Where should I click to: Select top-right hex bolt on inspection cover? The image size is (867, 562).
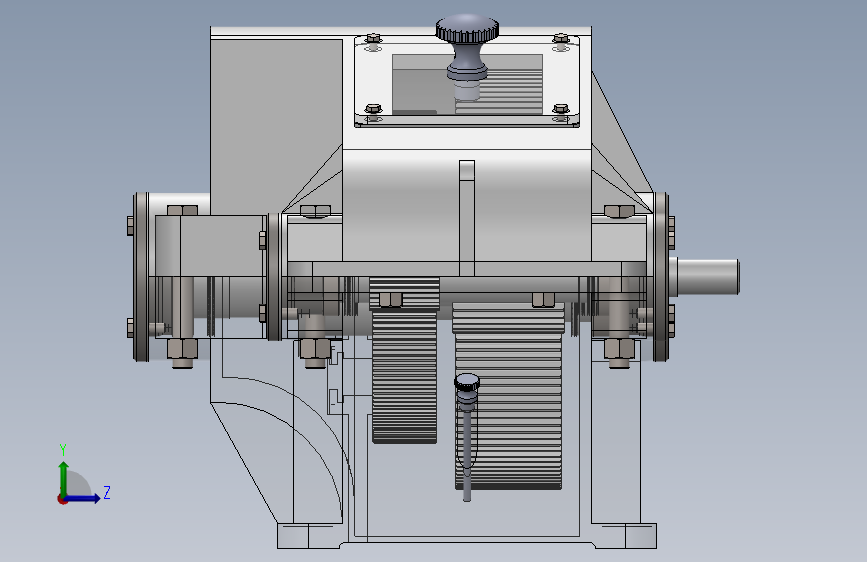coord(561,38)
